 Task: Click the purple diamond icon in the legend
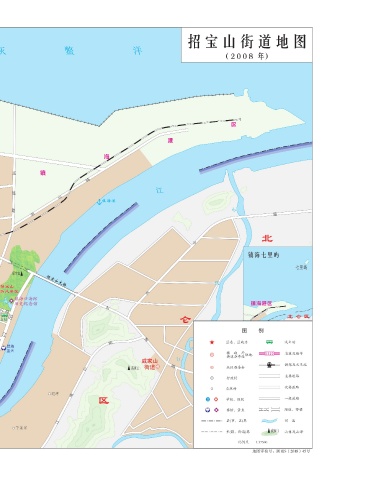pos(216,410)
